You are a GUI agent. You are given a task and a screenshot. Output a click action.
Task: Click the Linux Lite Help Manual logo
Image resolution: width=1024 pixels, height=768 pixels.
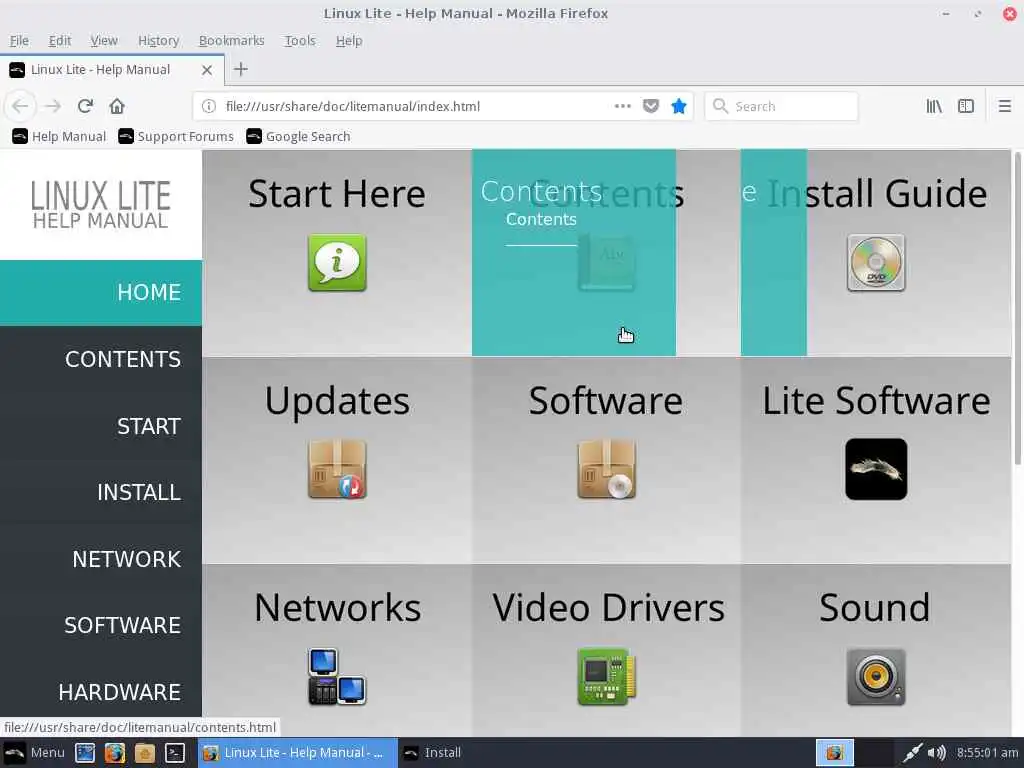pos(101,204)
